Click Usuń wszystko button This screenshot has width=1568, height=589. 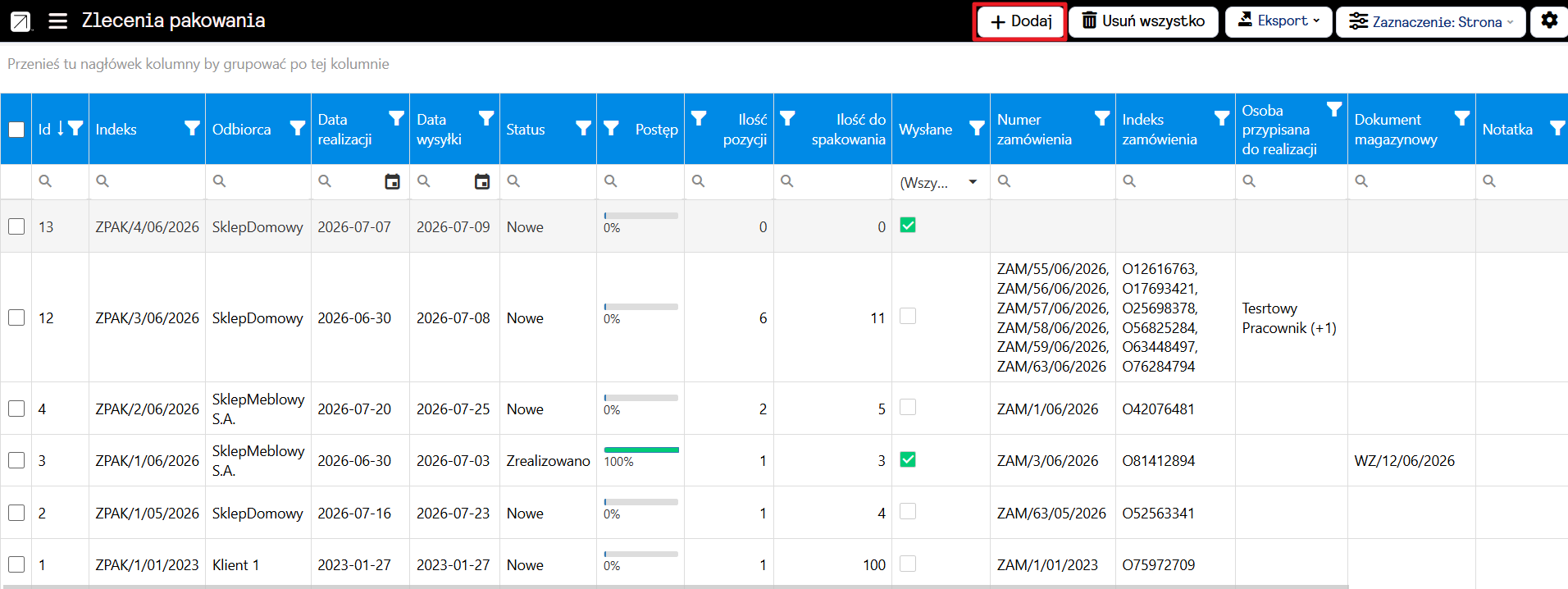(1144, 21)
